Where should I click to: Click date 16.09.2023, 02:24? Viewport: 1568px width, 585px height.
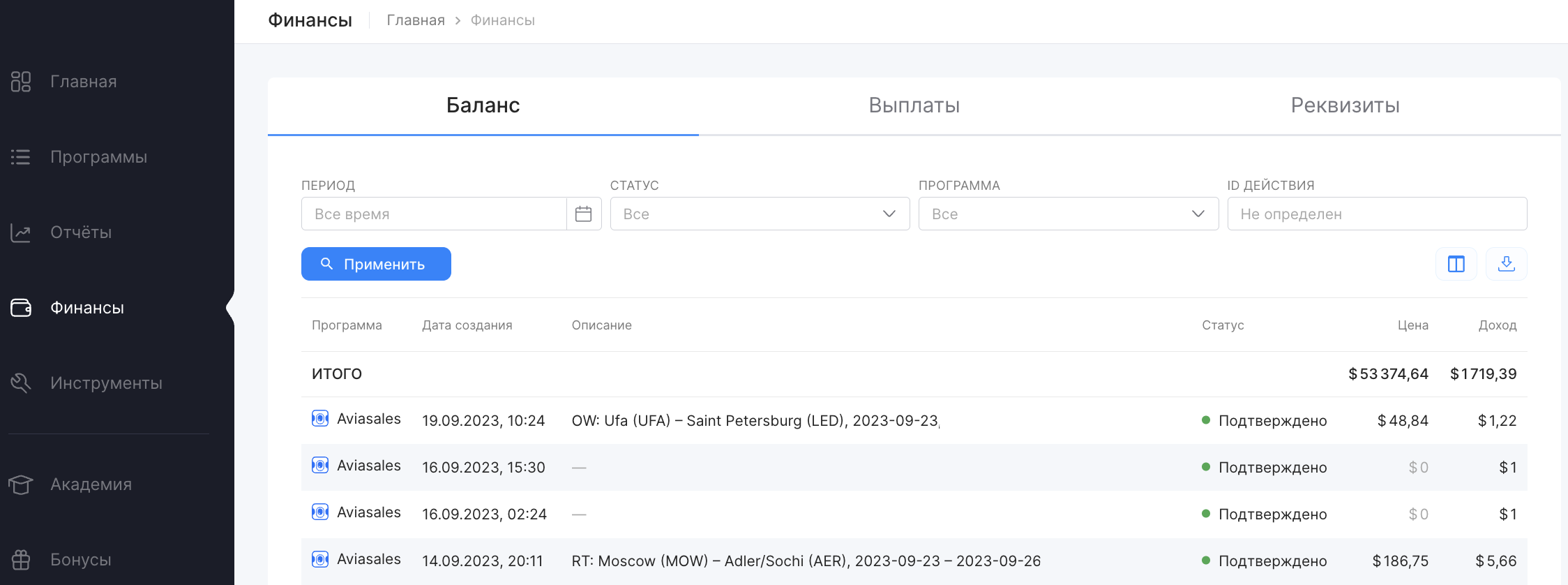click(484, 514)
